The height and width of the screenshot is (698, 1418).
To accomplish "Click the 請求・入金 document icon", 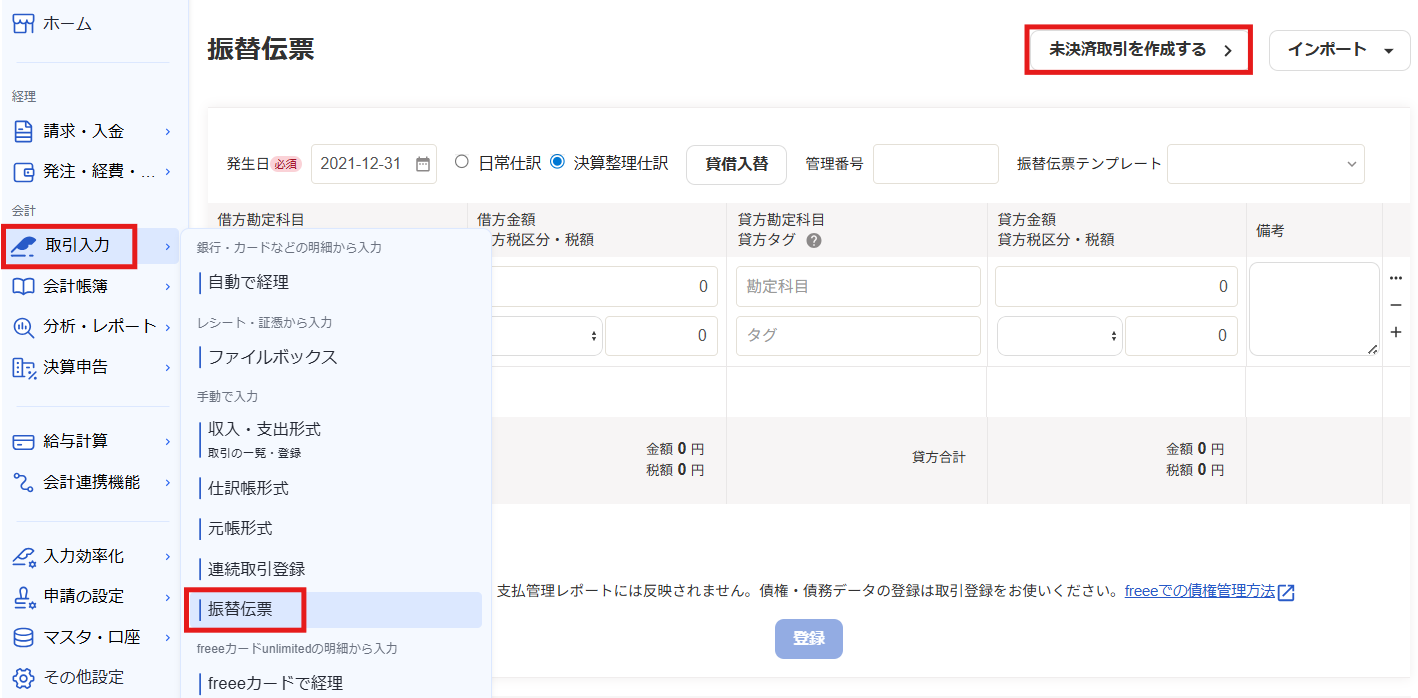I will pos(23,131).
